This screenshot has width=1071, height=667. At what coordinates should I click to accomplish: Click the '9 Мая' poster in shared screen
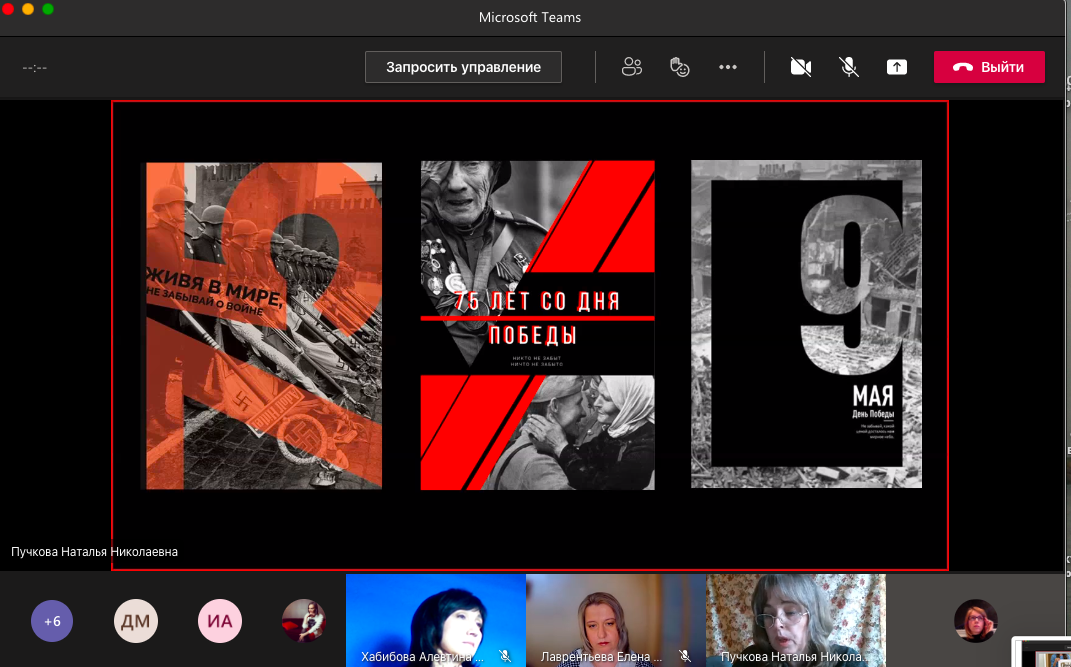(x=806, y=324)
